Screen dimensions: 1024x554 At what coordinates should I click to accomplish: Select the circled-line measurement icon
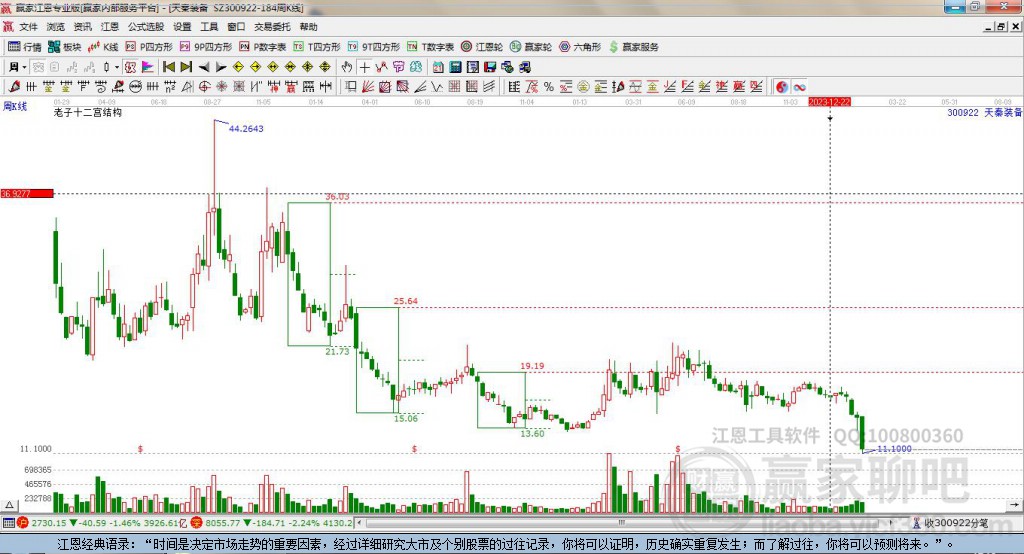point(135,87)
